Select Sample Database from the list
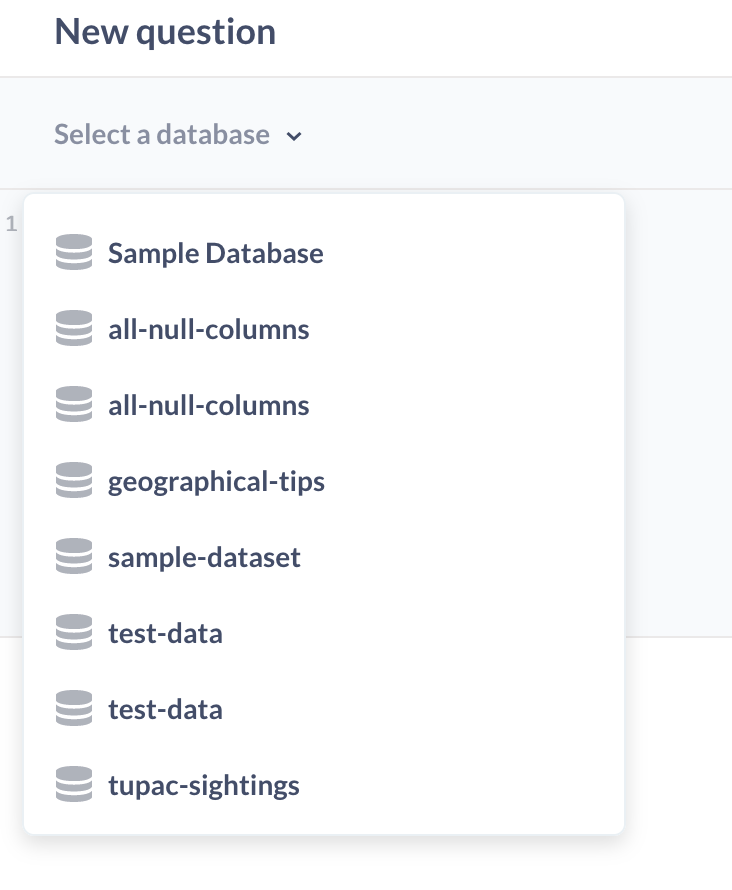 [215, 253]
